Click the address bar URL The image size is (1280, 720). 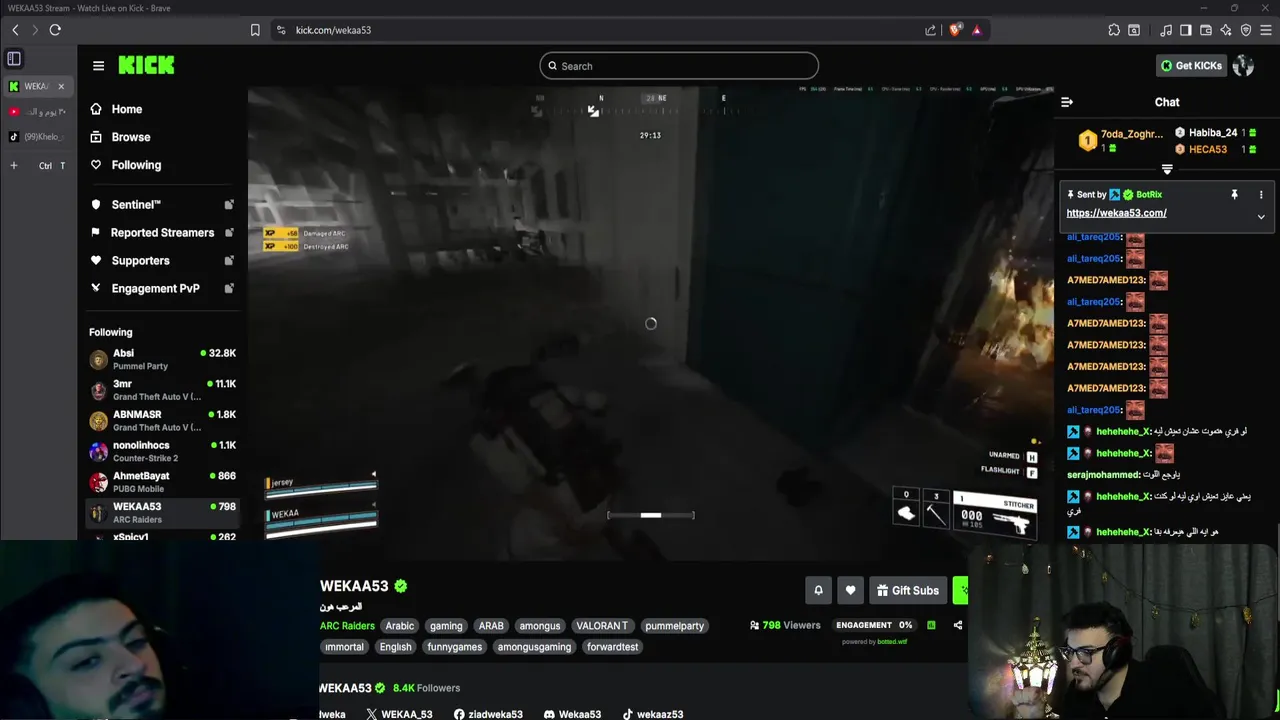333,30
